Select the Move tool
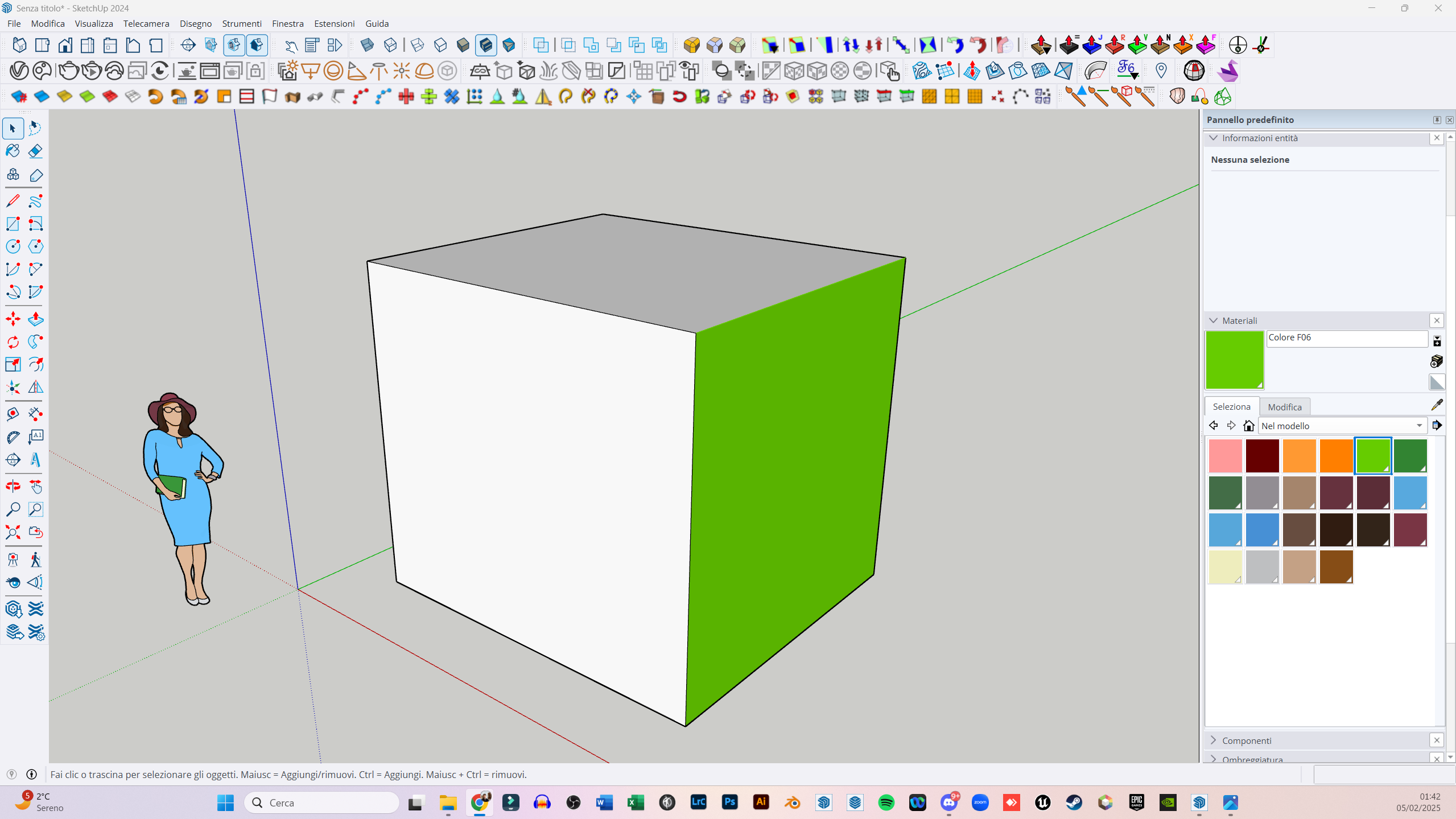The width and height of the screenshot is (1456, 819). click(13, 319)
